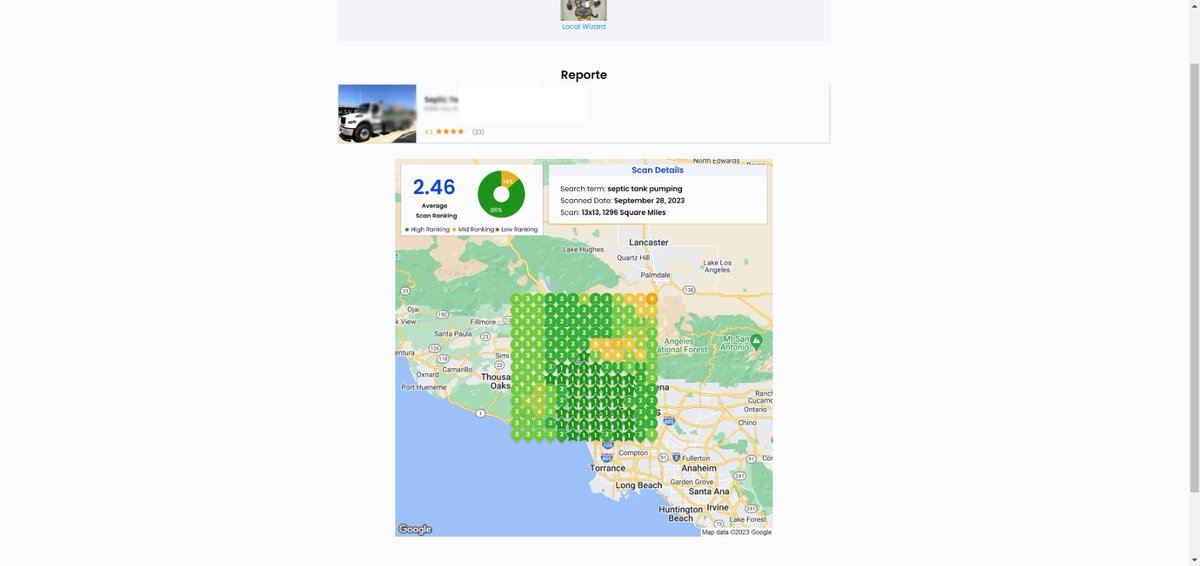Click the orange star rating
The image size is (1200, 566).
[x=450, y=132]
